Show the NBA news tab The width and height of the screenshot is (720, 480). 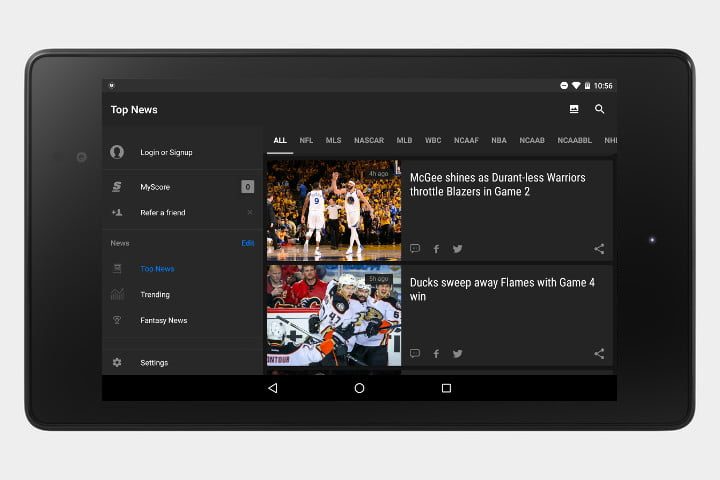(498, 141)
